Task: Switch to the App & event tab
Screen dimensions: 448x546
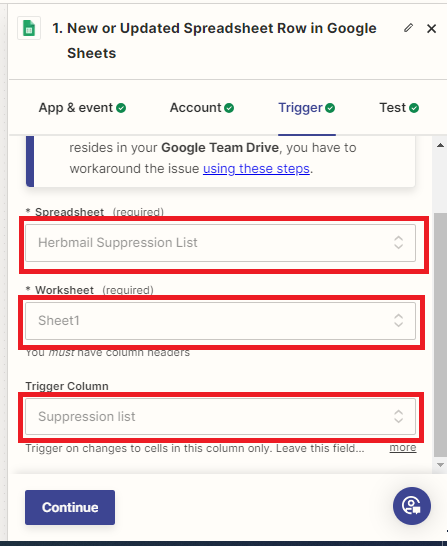Action: 82,108
